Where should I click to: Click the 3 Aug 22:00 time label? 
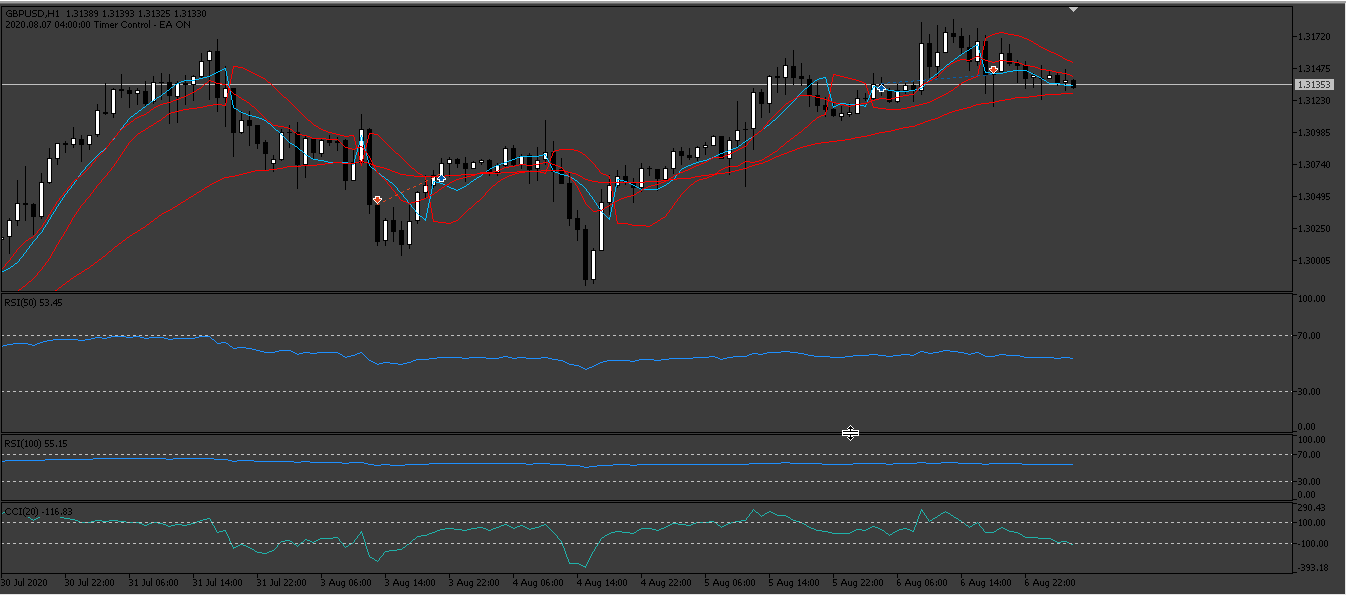coord(474,582)
